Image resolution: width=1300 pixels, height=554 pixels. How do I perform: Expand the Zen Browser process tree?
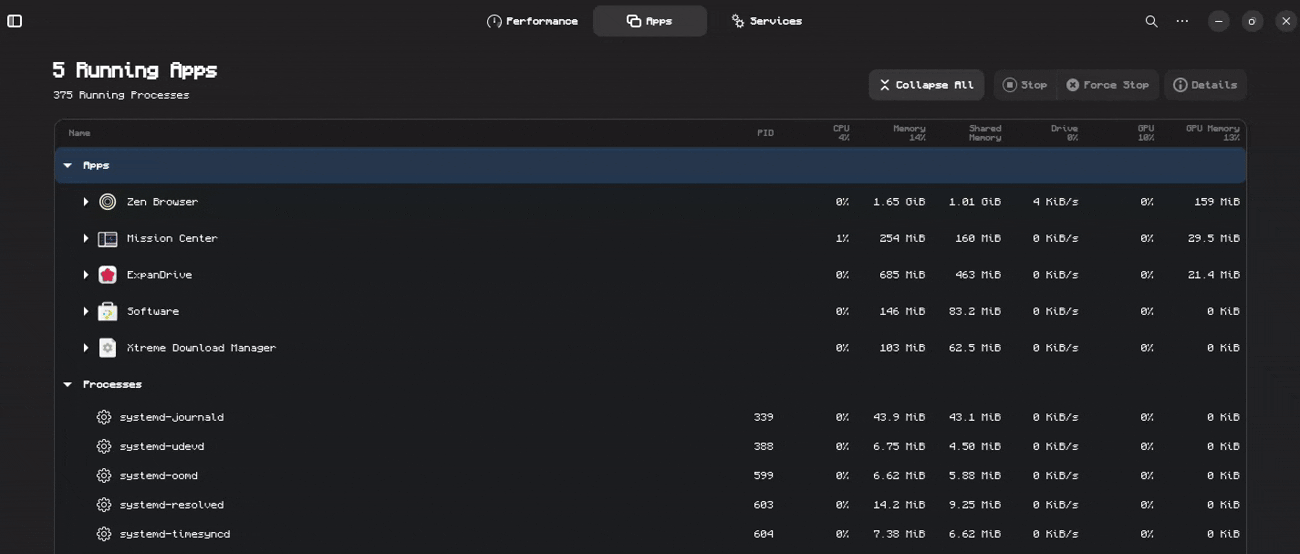pyautogui.click(x=86, y=202)
